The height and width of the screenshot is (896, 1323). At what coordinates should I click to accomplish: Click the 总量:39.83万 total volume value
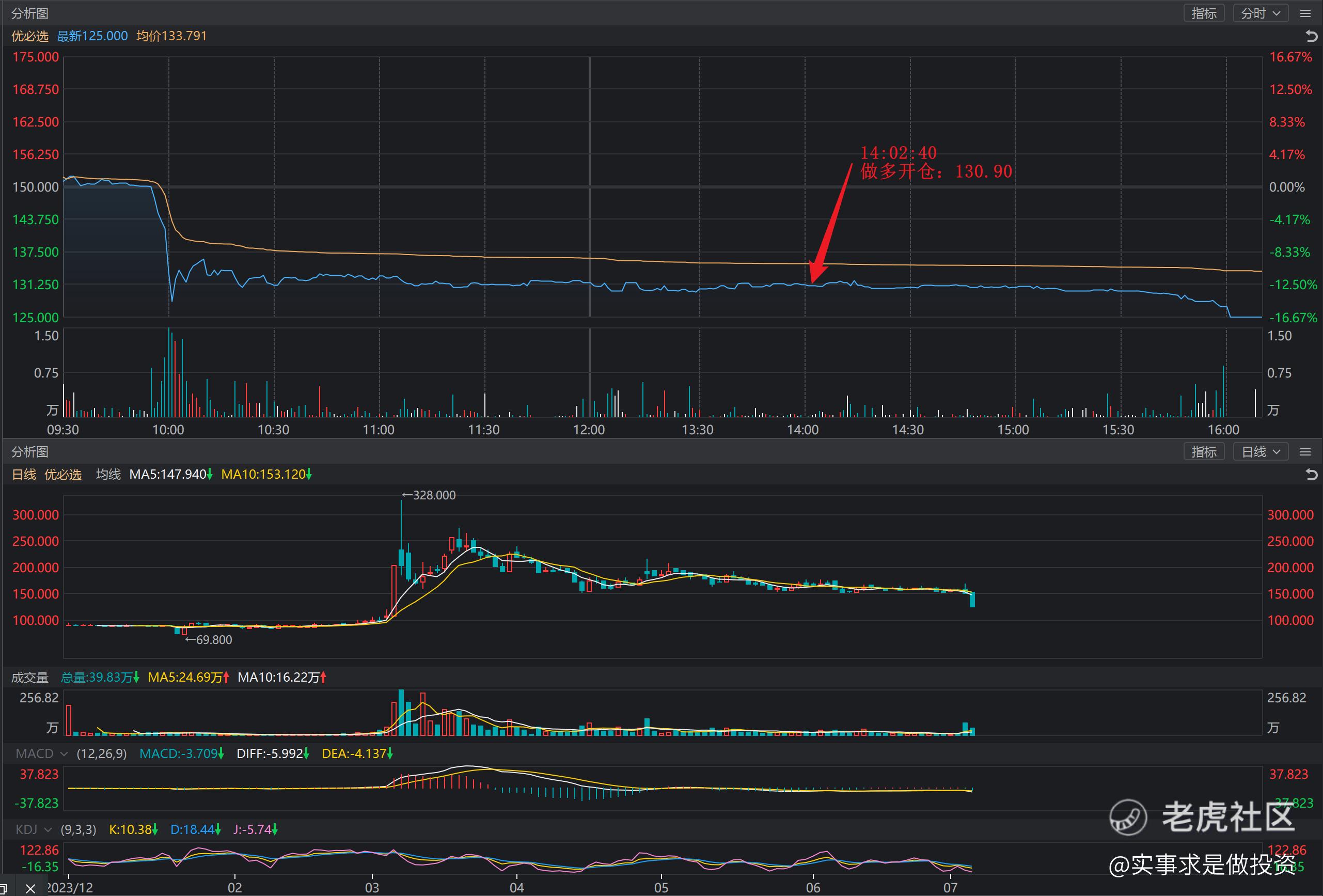[x=100, y=678]
